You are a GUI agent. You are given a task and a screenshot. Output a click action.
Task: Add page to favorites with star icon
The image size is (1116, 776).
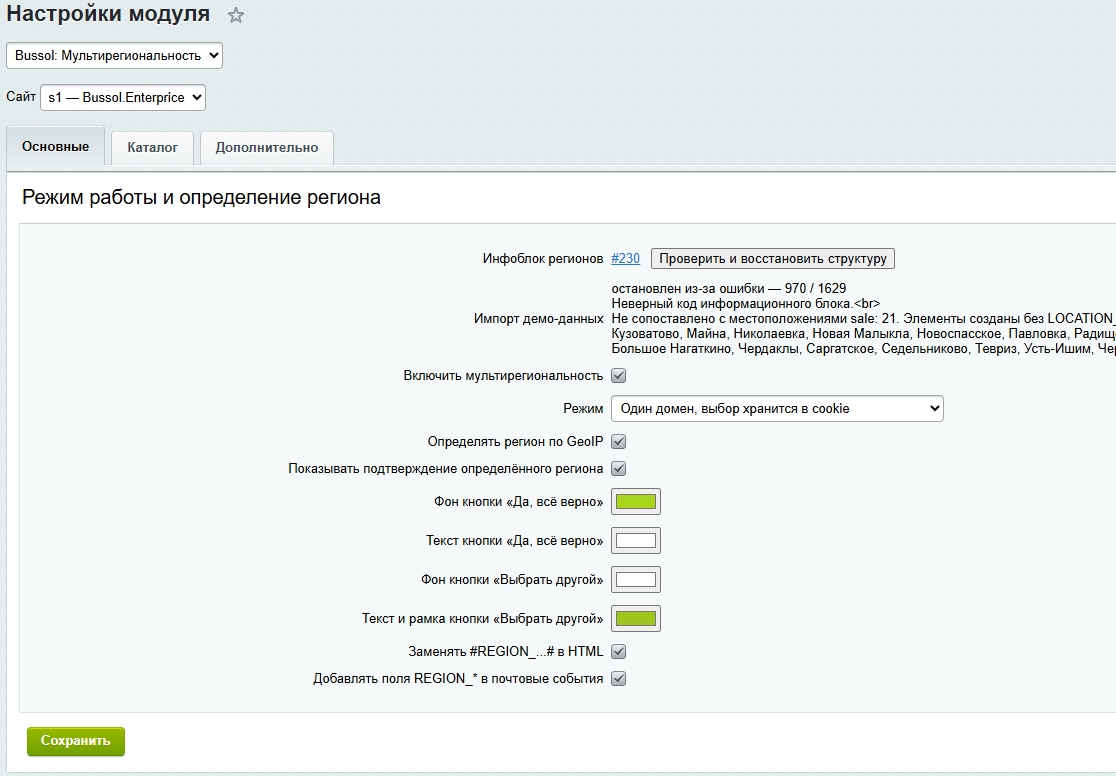(236, 15)
